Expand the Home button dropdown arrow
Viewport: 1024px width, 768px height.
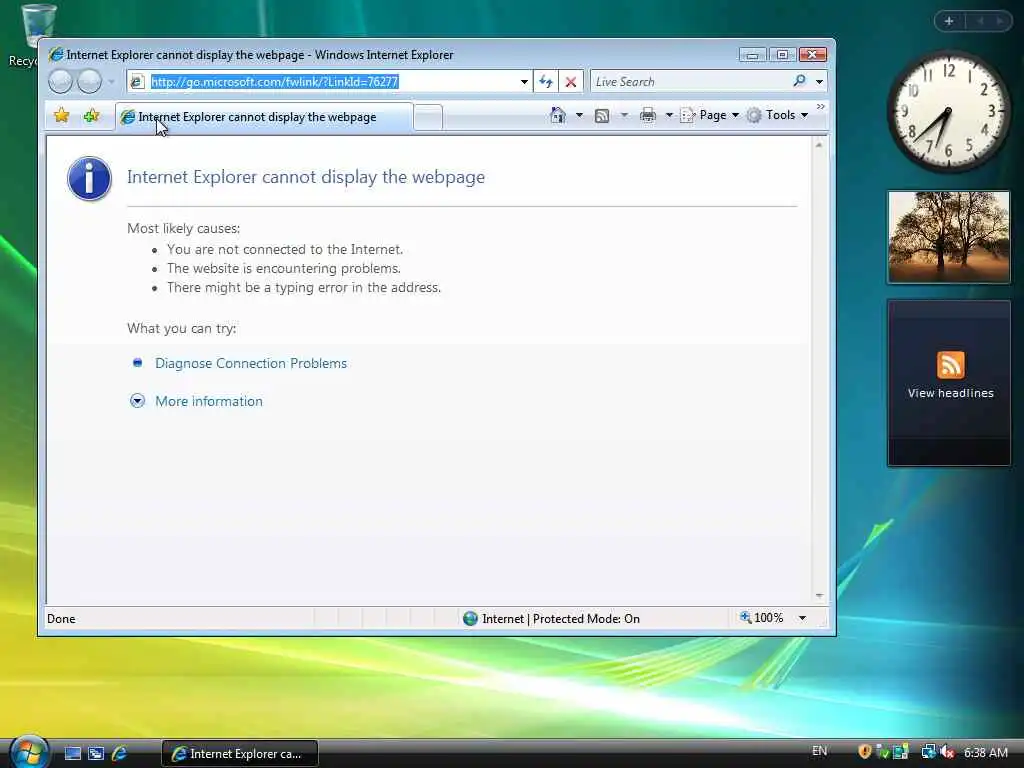click(x=579, y=116)
